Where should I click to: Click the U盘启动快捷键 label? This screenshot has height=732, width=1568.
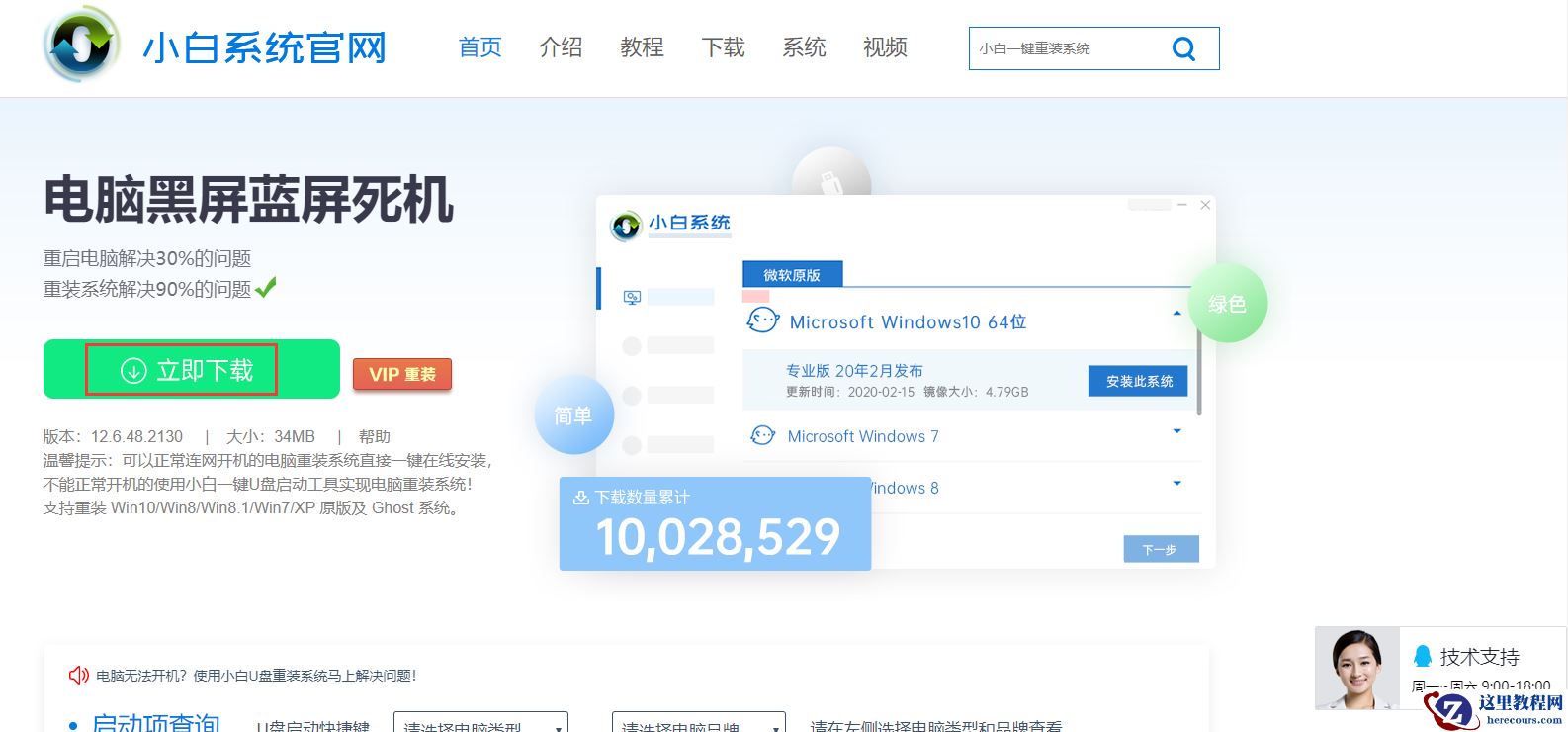pyautogui.click(x=312, y=725)
